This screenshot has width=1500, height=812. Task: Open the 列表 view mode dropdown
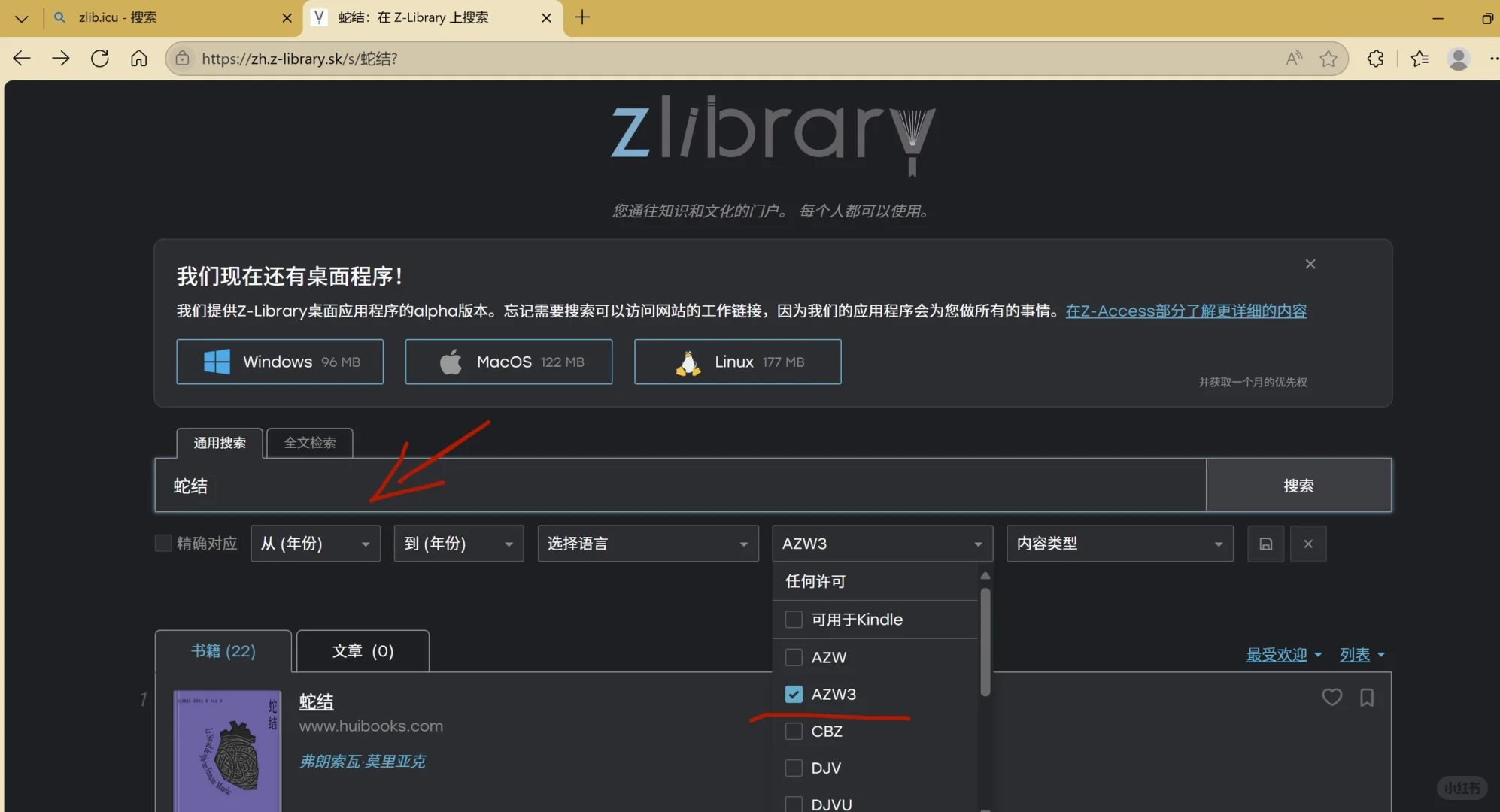[x=1362, y=655]
